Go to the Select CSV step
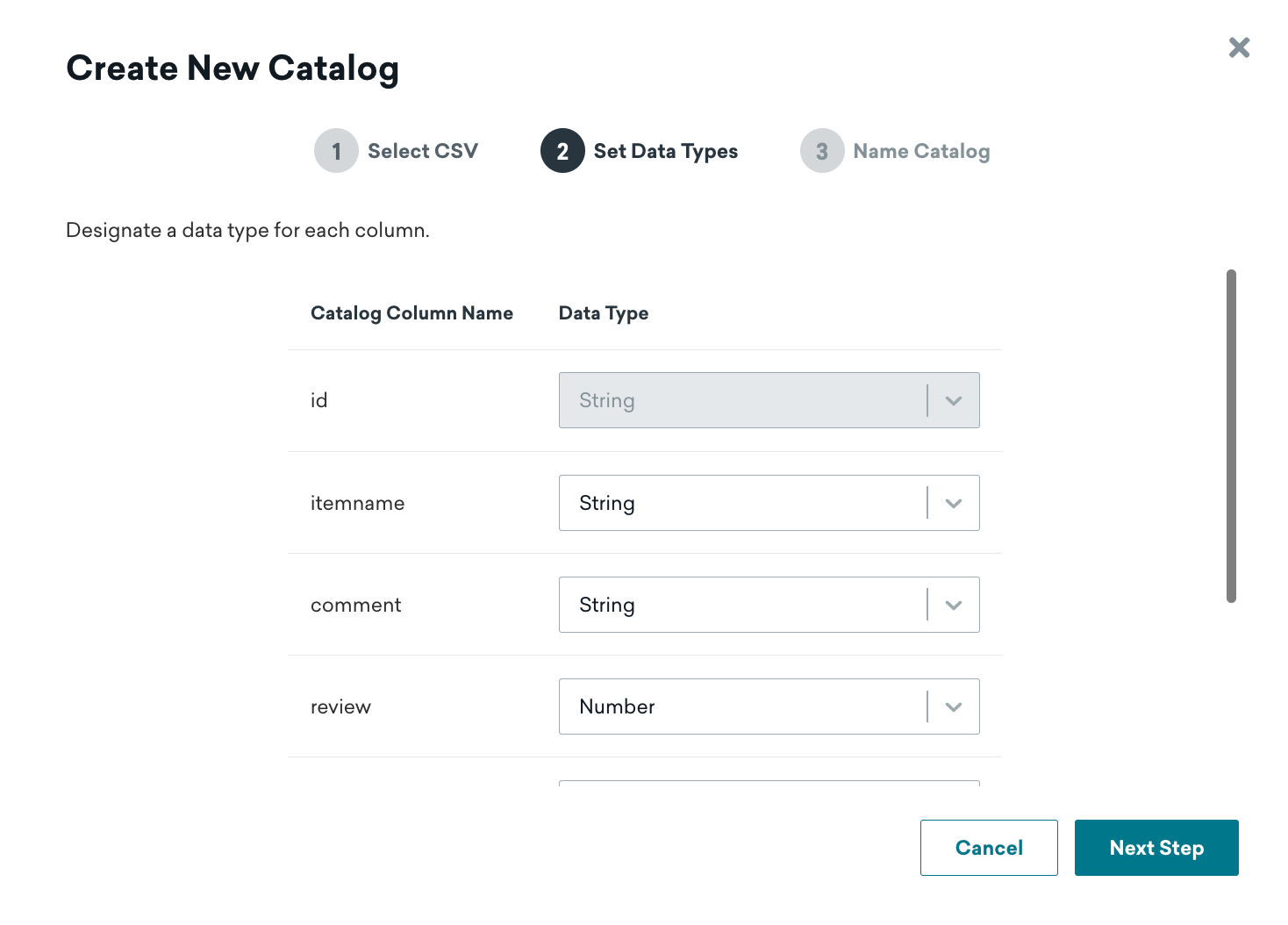The image size is (1288, 925). tap(423, 151)
